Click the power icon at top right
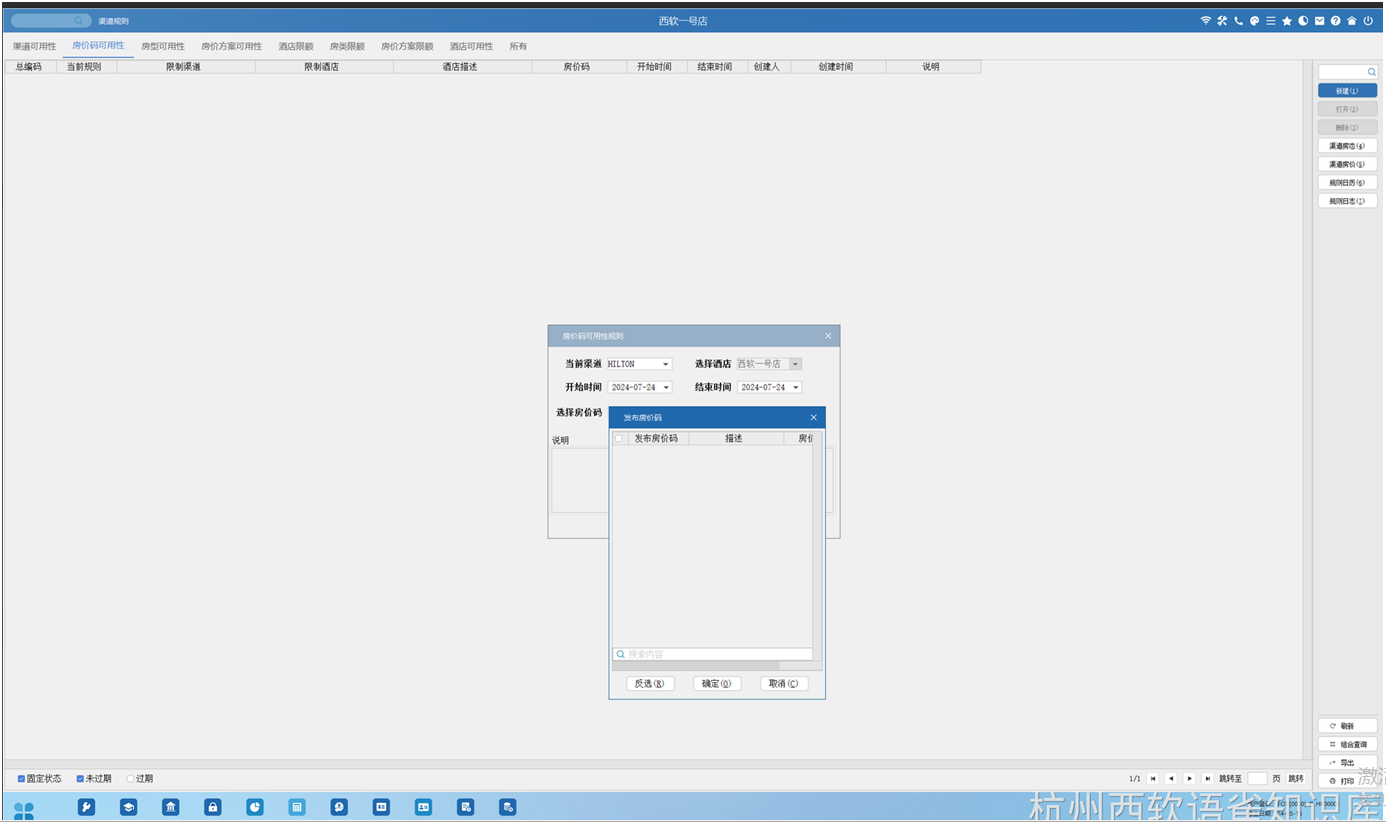Screen dimensions: 1386x822 pos(1368,21)
